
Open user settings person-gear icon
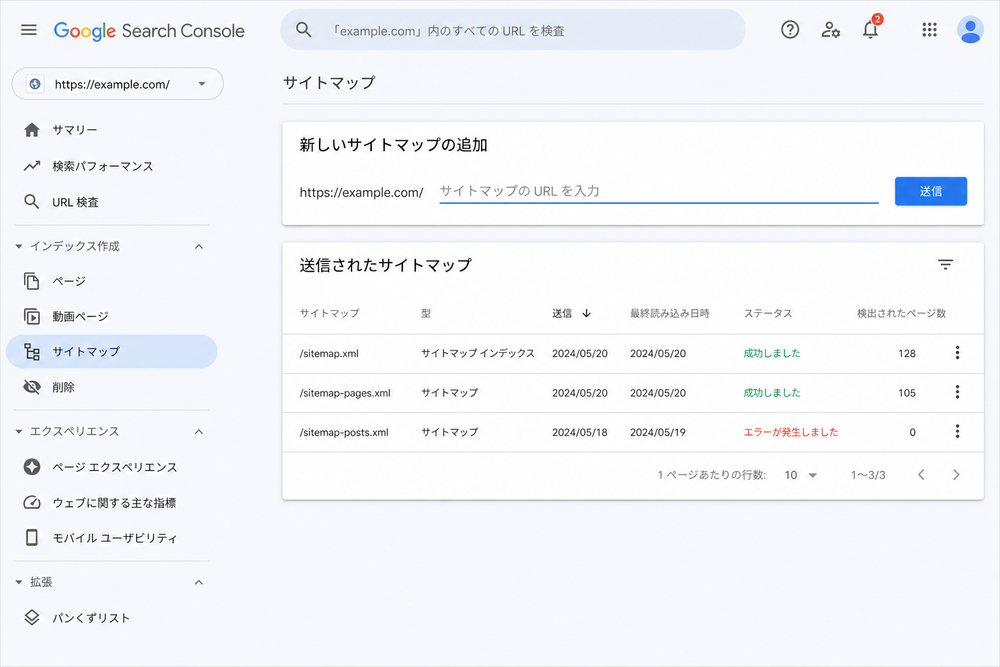[x=830, y=30]
